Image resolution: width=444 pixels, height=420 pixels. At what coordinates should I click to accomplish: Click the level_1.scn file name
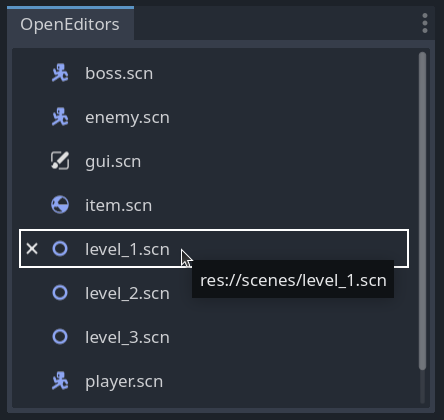(x=127, y=249)
